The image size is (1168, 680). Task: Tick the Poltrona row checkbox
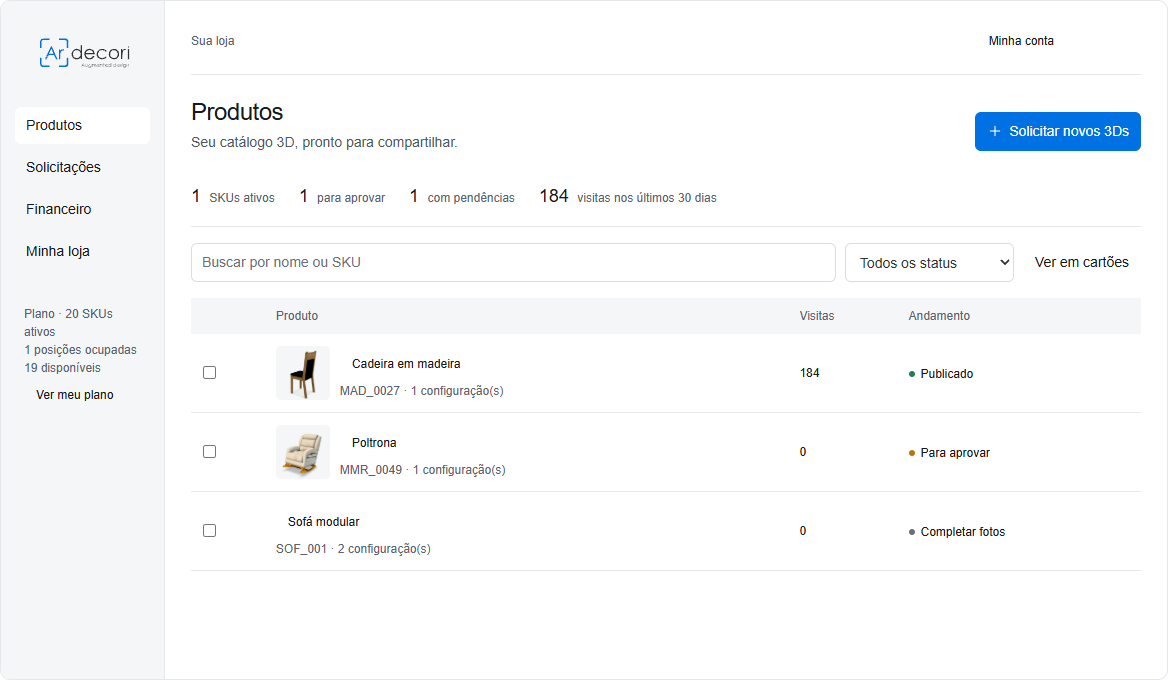point(209,451)
